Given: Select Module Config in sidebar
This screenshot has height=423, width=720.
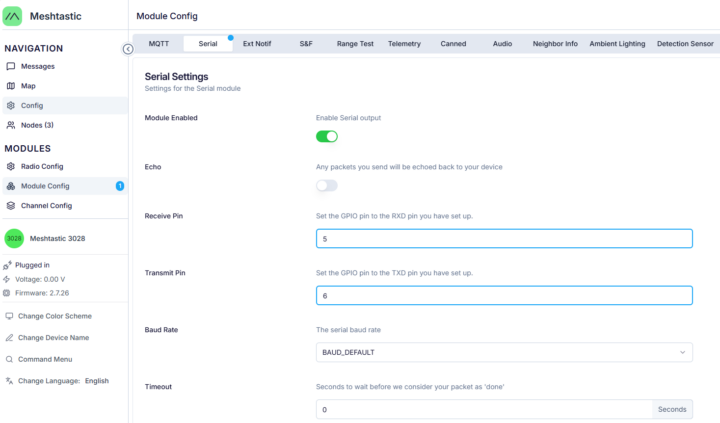Looking at the screenshot, I should coord(65,186).
